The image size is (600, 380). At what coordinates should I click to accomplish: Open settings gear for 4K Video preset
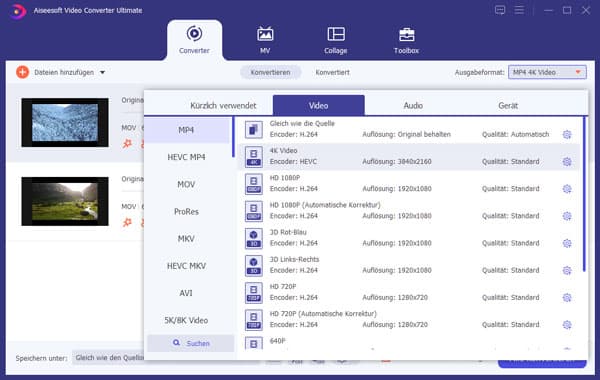tap(567, 161)
